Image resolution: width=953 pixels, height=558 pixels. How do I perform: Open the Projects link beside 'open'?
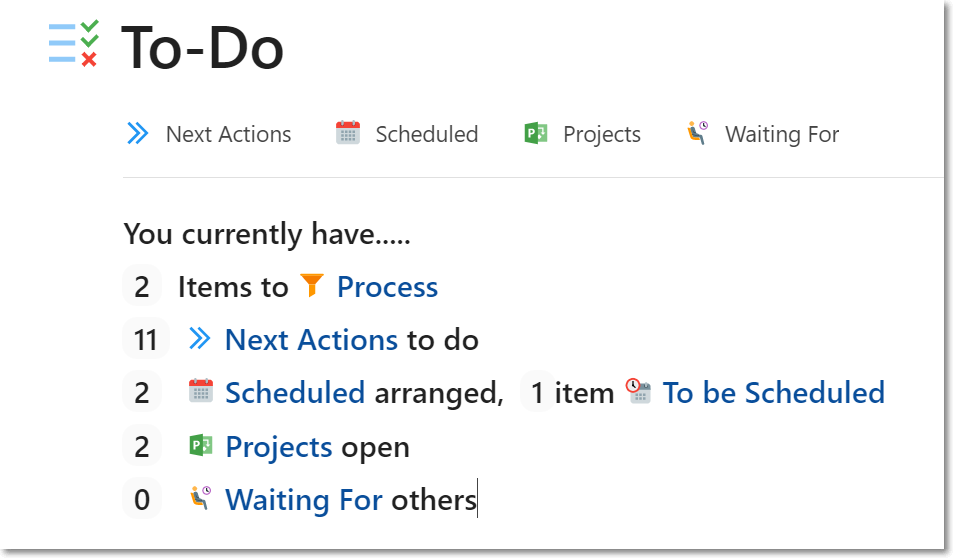(x=279, y=447)
